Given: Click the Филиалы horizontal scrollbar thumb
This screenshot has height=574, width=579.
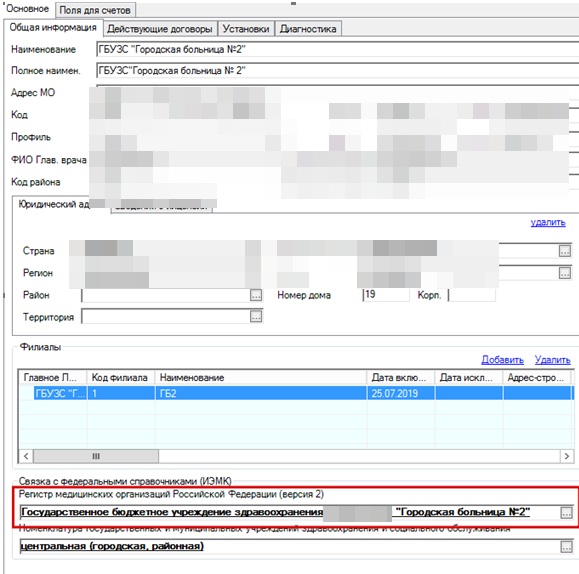Looking at the screenshot, I should [x=96, y=456].
